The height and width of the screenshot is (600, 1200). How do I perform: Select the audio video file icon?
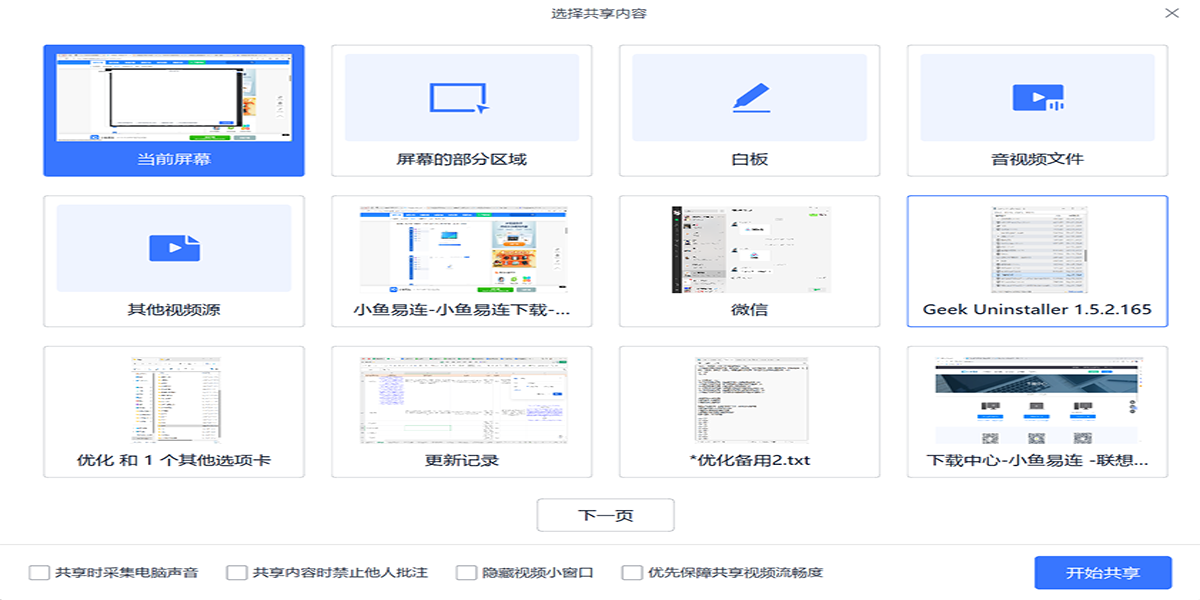click(x=1037, y=97)
